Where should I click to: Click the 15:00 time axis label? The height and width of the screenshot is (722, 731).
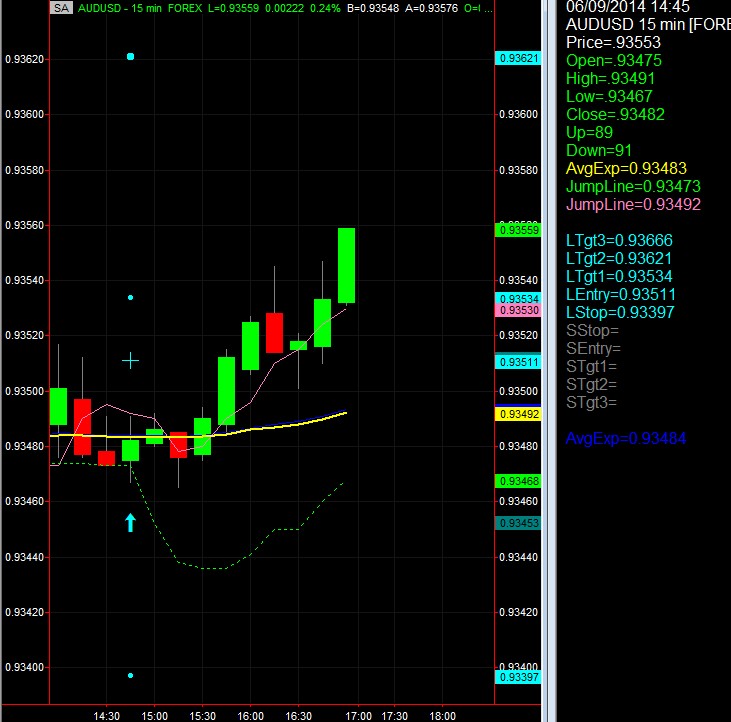(154, 716)
